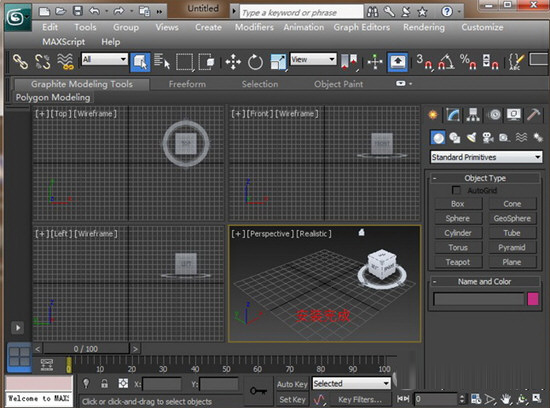Viewport: 550px width, 408px height.
Task: Click the time slider 0 / 100
Action: point(86,348)
